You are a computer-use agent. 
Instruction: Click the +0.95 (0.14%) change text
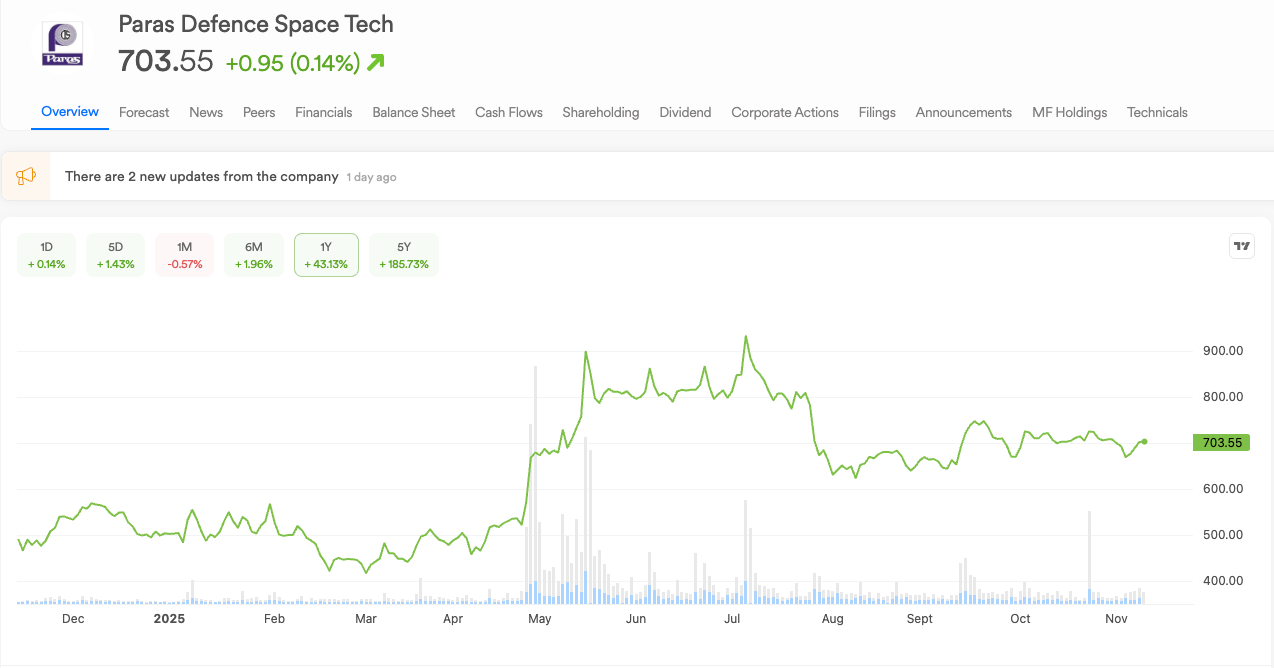point(292,63)
